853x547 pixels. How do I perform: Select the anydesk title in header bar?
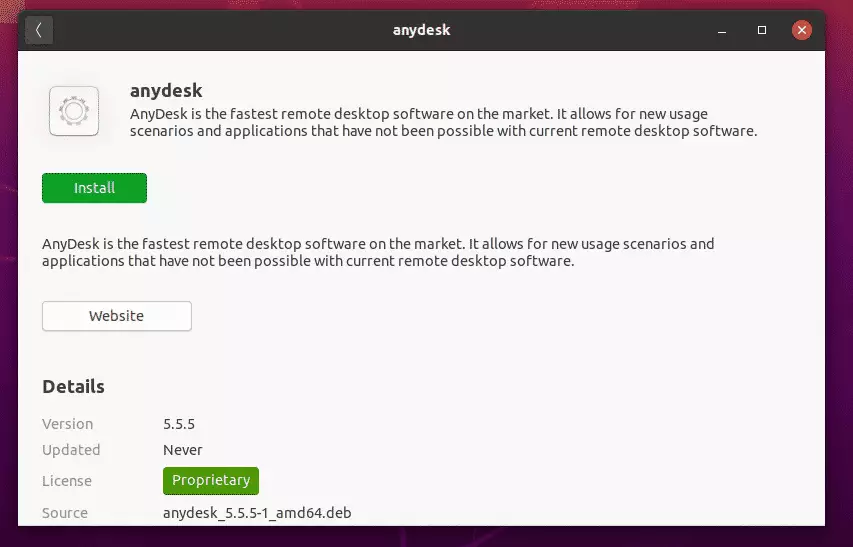[x=422, y=30]
